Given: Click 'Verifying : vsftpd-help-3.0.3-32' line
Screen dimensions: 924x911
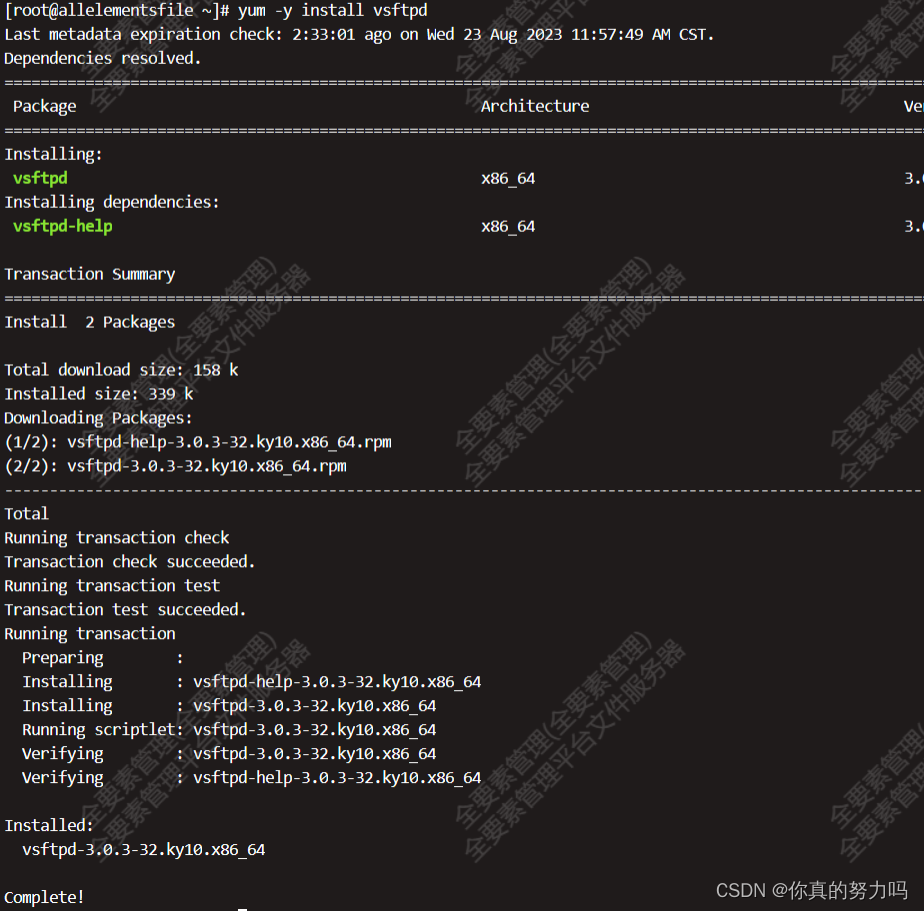Looking at the screenshot, I should pyautogui.click(x=252, y=778).
